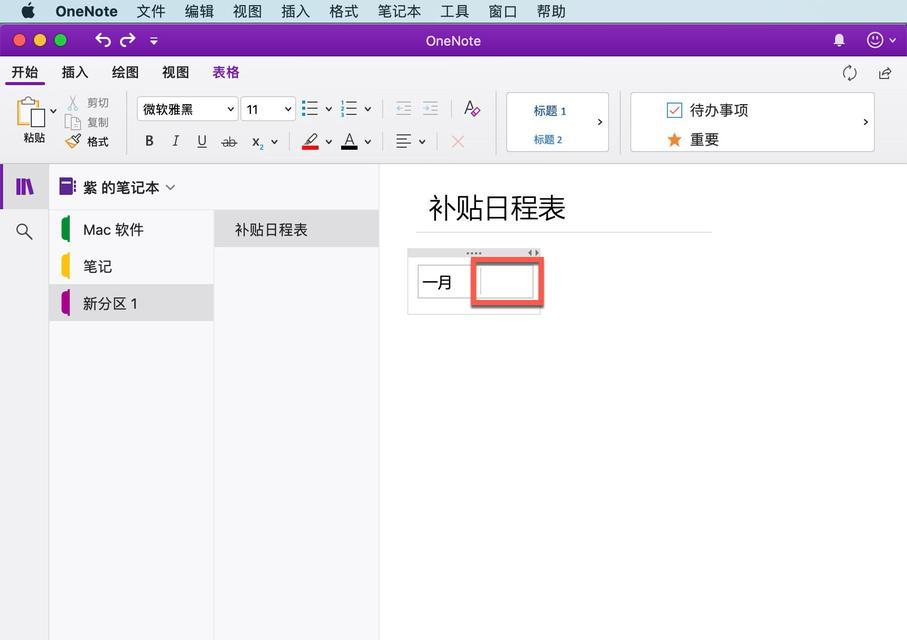Apply the 重要 star tag
The height and width of the screenshot is (640, 907).
click(x=692, y=139)
